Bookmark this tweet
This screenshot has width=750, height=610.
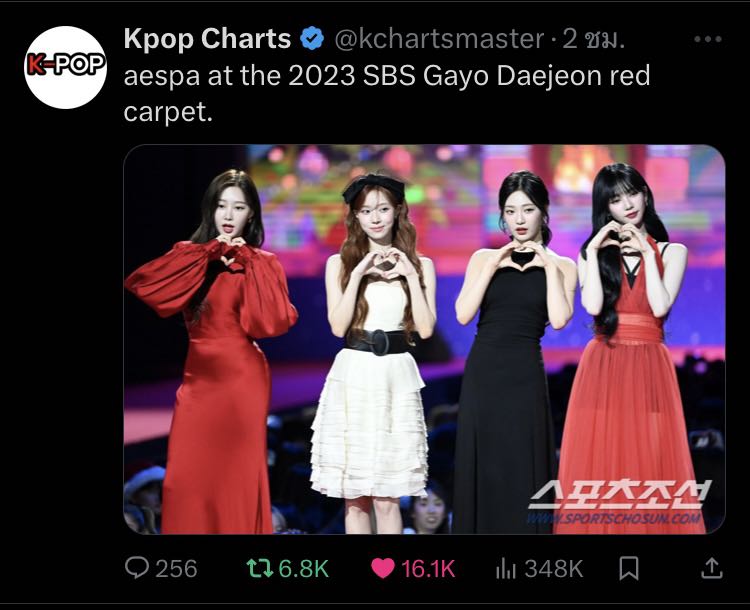click(x=629, y=568)
